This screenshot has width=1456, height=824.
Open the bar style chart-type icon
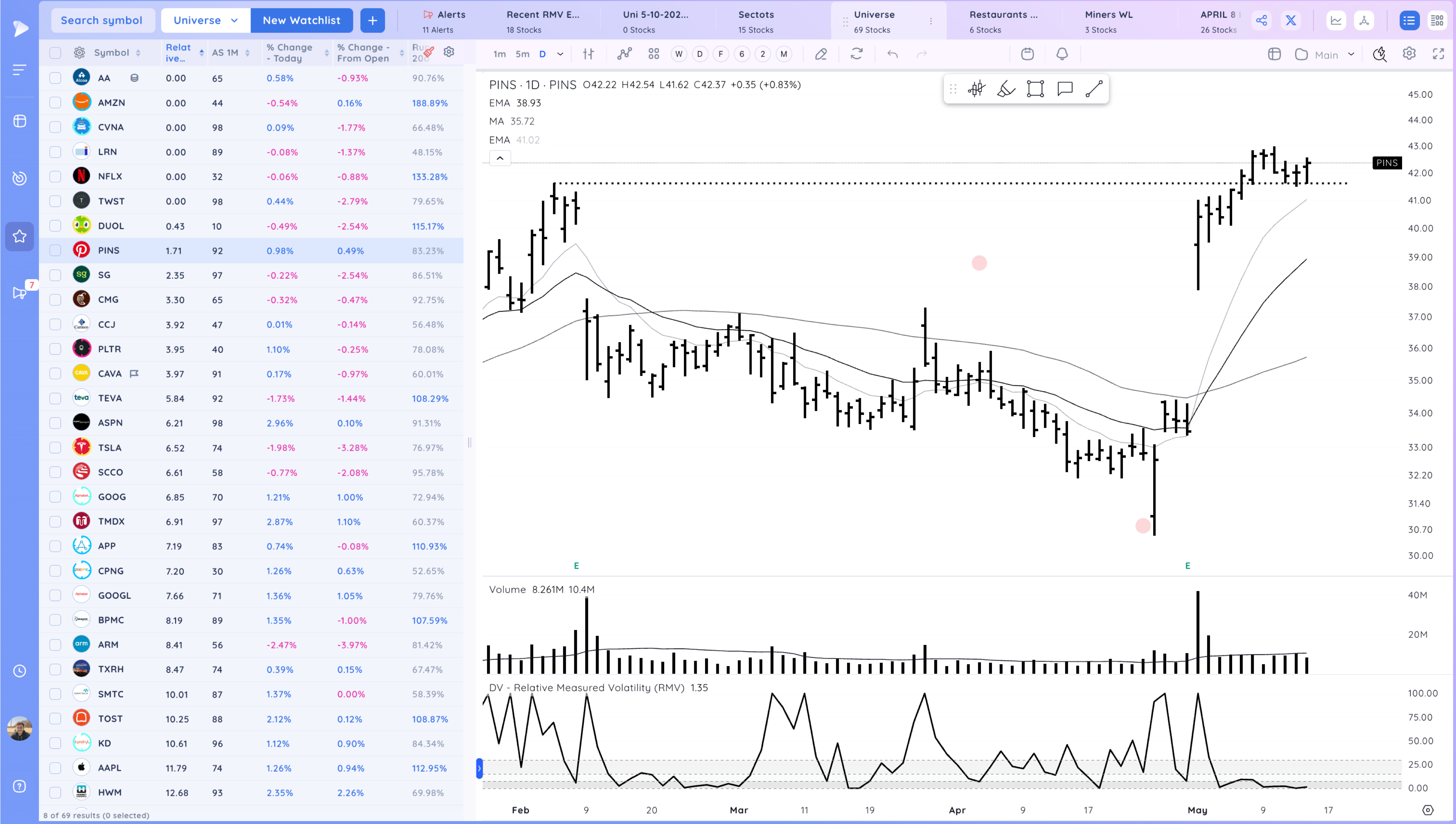tap(589, 54)
